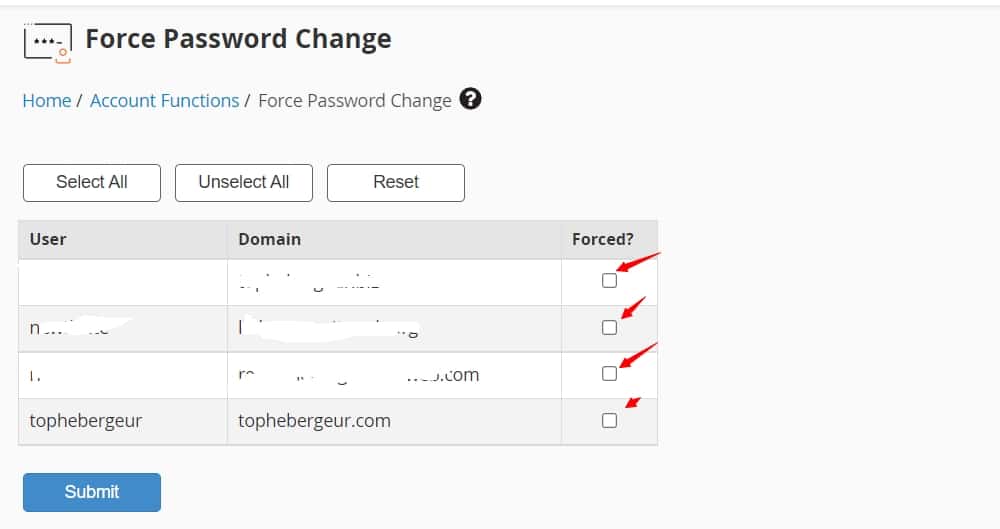
Task: Open Account Functions breadcrumb link
Action: tap(165, 101)
